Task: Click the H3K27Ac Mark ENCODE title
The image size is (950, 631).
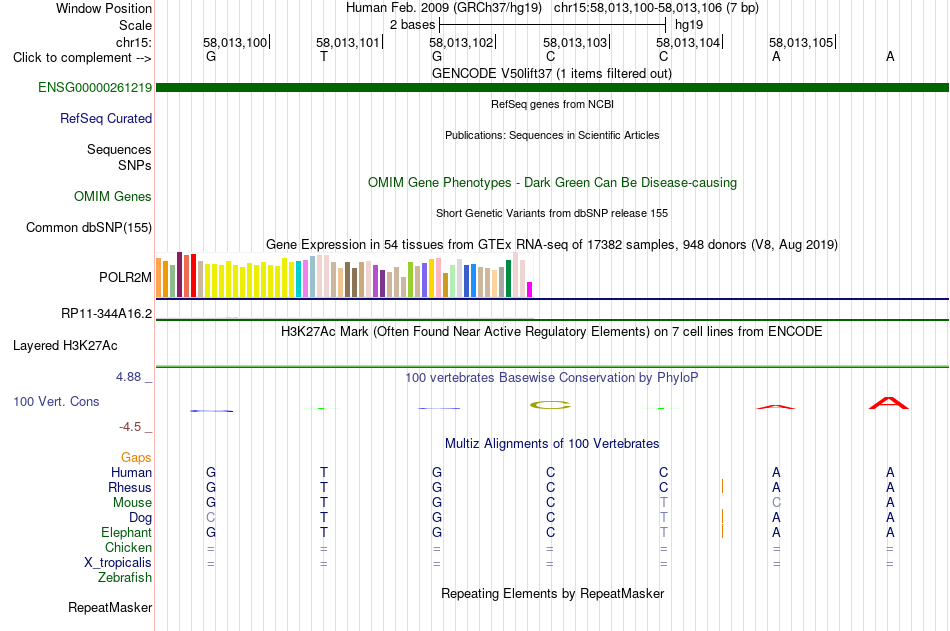Action: coord(552,332)
